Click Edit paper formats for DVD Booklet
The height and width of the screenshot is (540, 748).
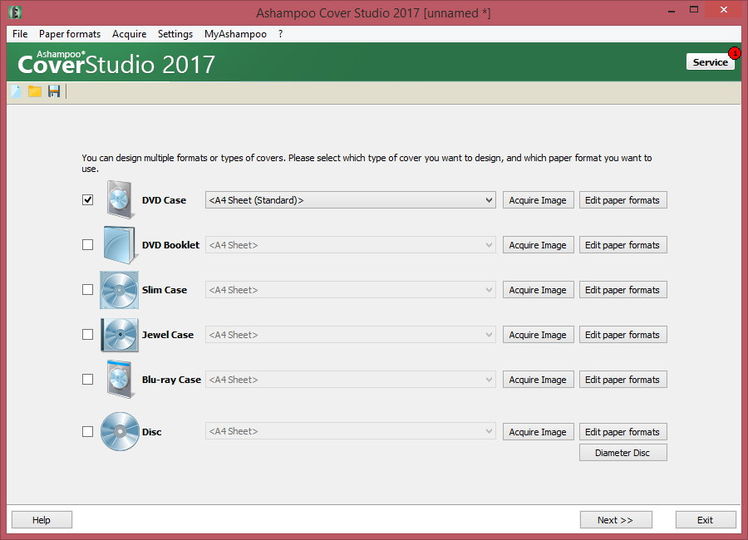pyautogui.click(x=623, y=245)
